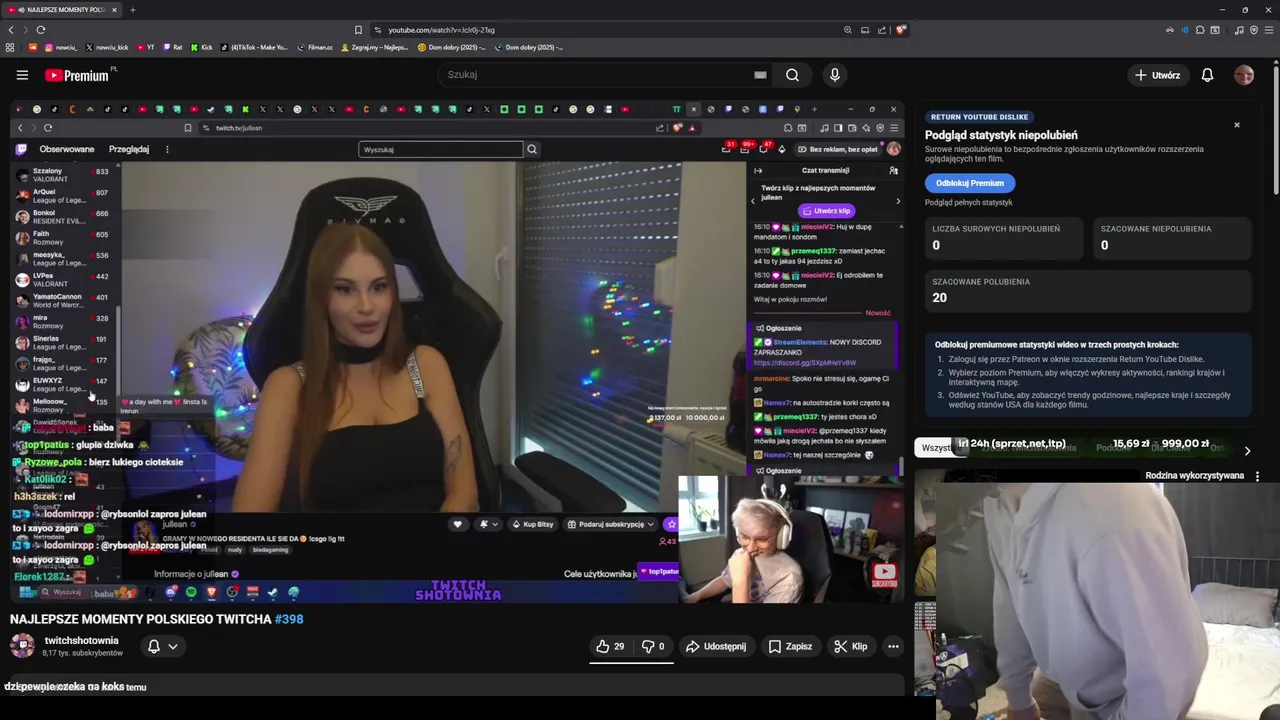Click the YamatoCannon channel in Twitch sidebar

point(62,301)
